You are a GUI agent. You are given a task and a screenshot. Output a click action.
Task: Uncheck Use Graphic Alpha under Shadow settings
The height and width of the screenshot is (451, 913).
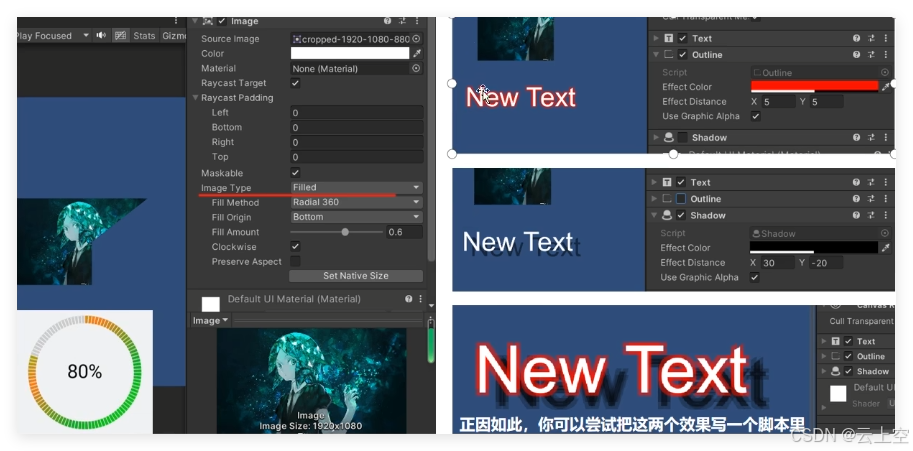point(754,277)
